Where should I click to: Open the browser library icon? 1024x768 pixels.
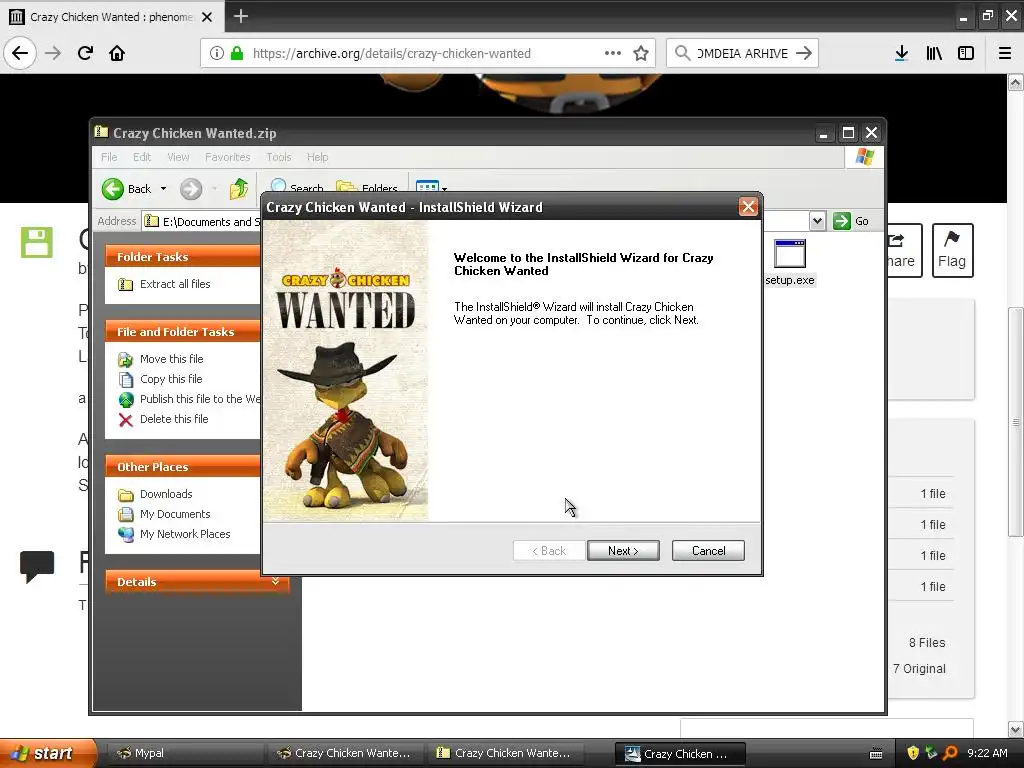click(934, 53)
